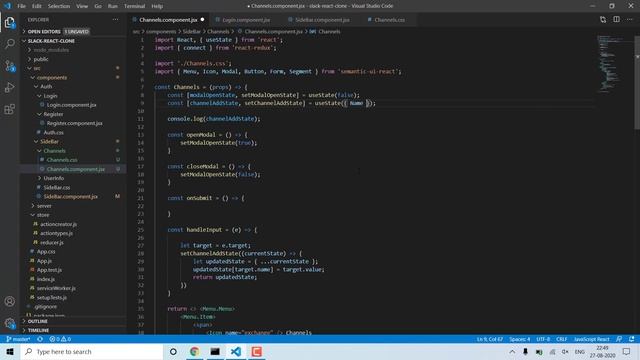The height and width of the screenshot is (360, 640).
Task: Open the Manage settings gear
Action: (x=10, y=323)
